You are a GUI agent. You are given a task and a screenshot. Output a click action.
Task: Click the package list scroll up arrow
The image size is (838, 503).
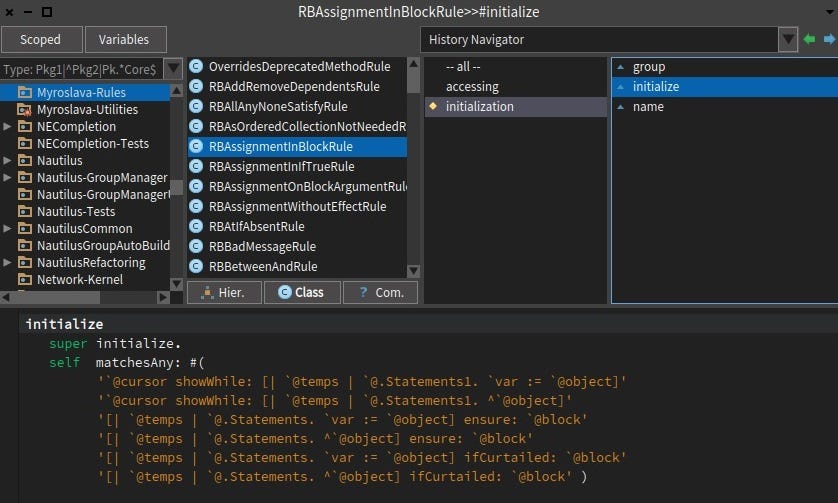[176, 91]
